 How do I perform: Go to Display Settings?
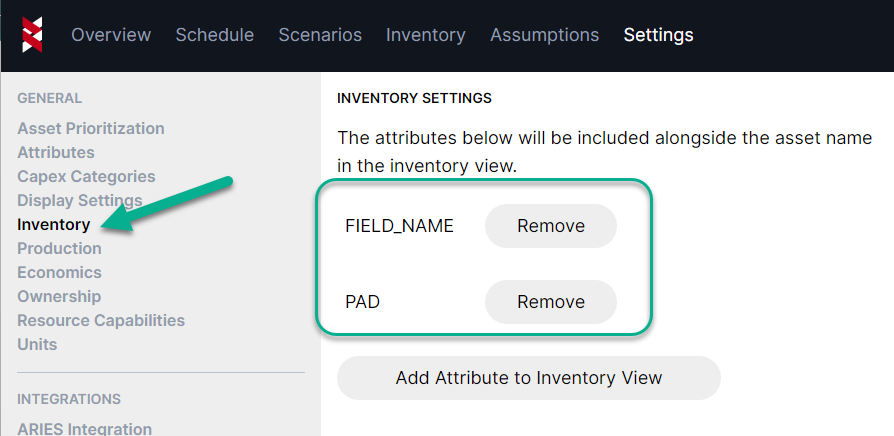[x=79, y=200]
